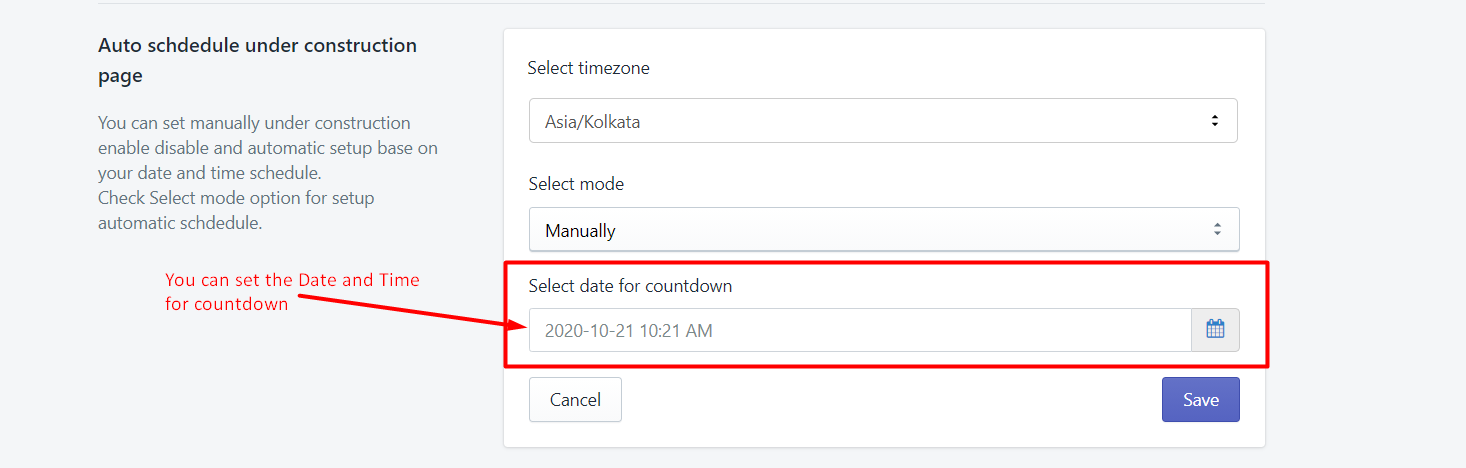Select the '2020-10-21 10:21 AM' placeholder text

tap(628, 330)
